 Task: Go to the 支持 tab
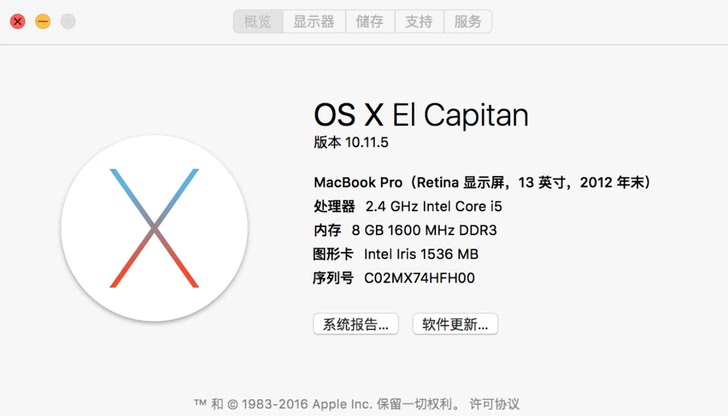[x=419, y=21]
